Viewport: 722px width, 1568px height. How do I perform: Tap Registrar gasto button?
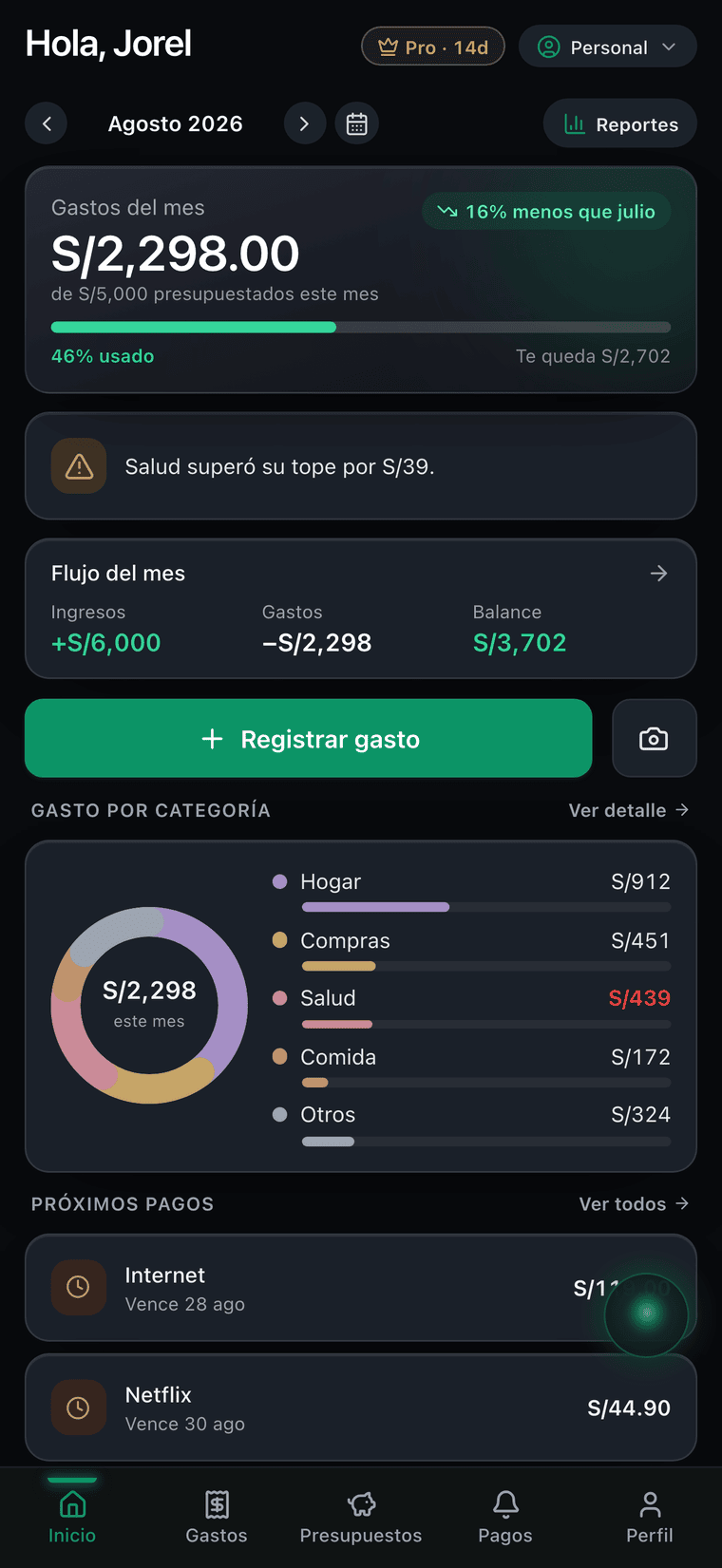coord(309,739)
